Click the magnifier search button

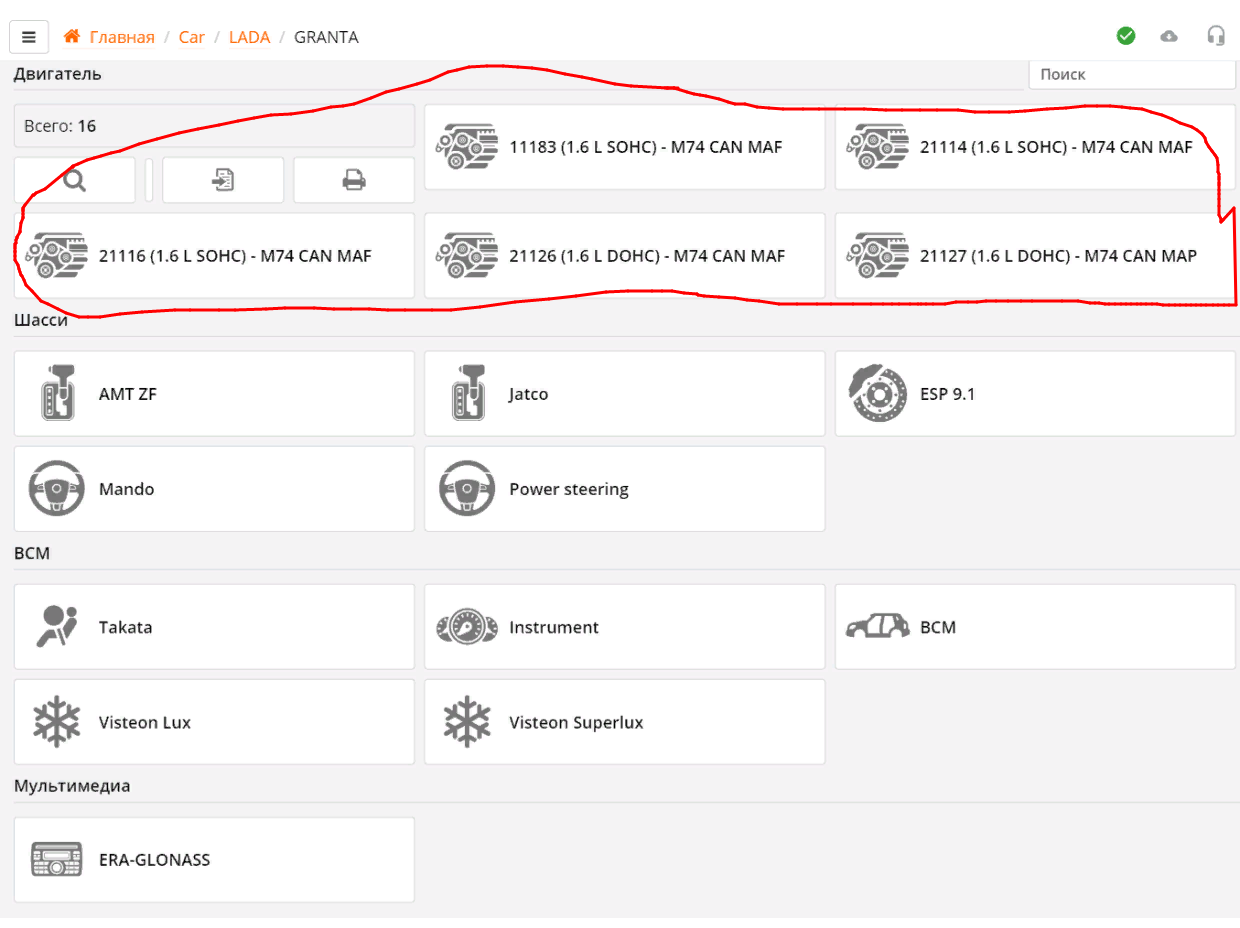(75, 180)
